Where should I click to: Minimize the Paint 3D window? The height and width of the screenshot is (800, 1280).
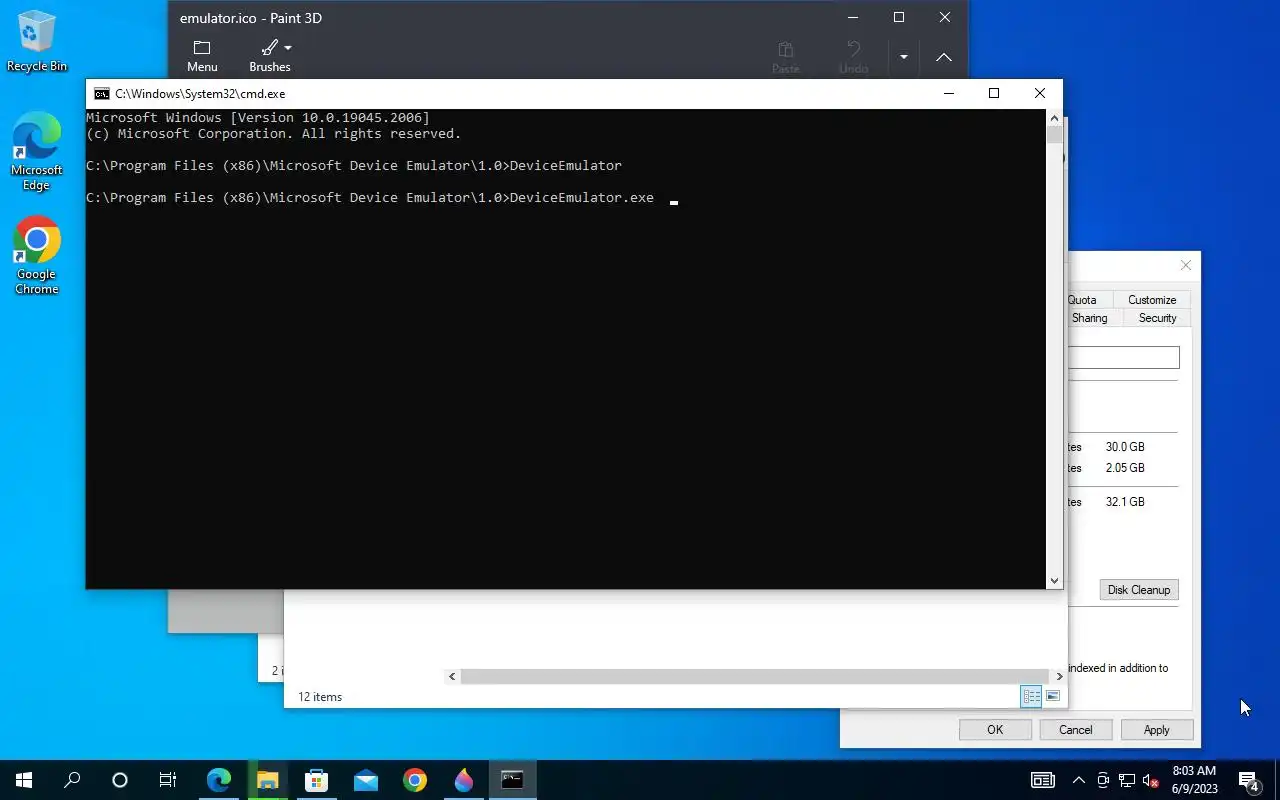click(x=853, y=18)
